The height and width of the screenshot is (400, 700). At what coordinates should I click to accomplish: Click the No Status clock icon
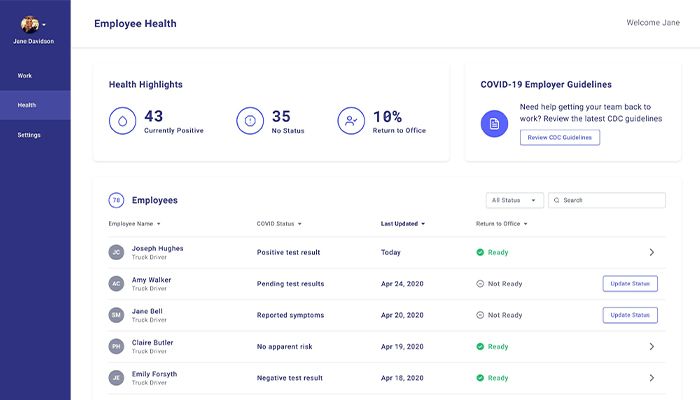coord(251,121)
